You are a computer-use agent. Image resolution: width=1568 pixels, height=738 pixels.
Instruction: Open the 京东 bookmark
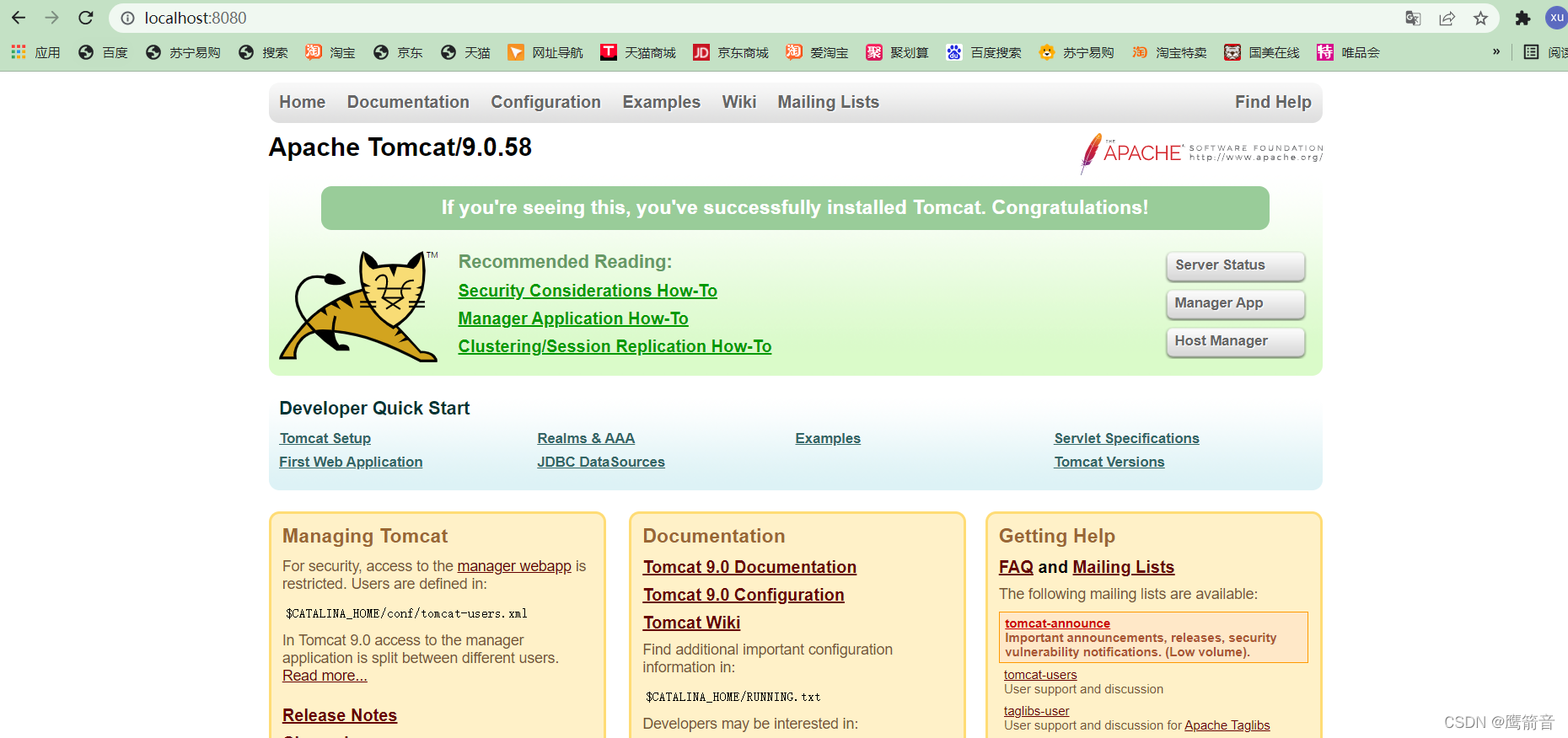(x=398, y=52)
